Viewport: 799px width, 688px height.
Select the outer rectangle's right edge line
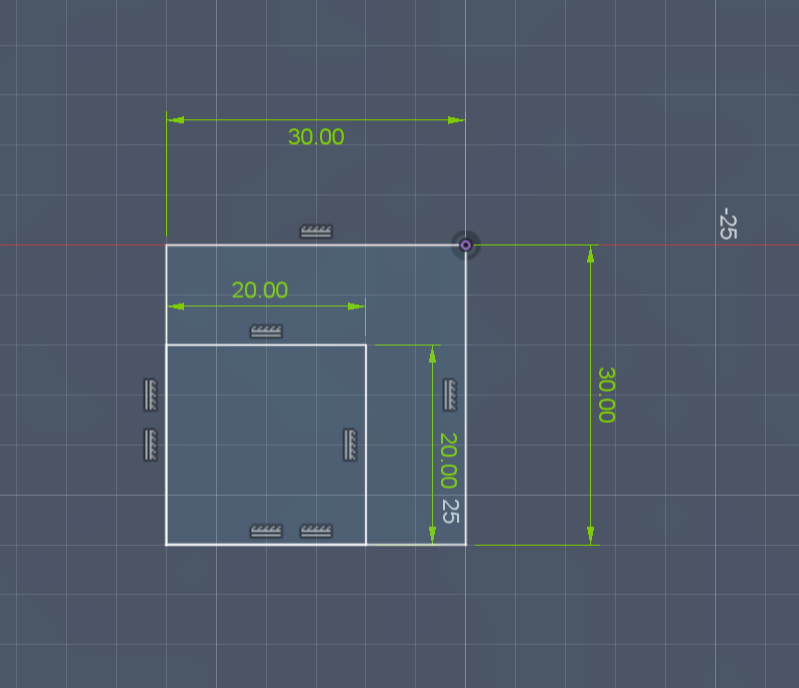coord(466,395)
